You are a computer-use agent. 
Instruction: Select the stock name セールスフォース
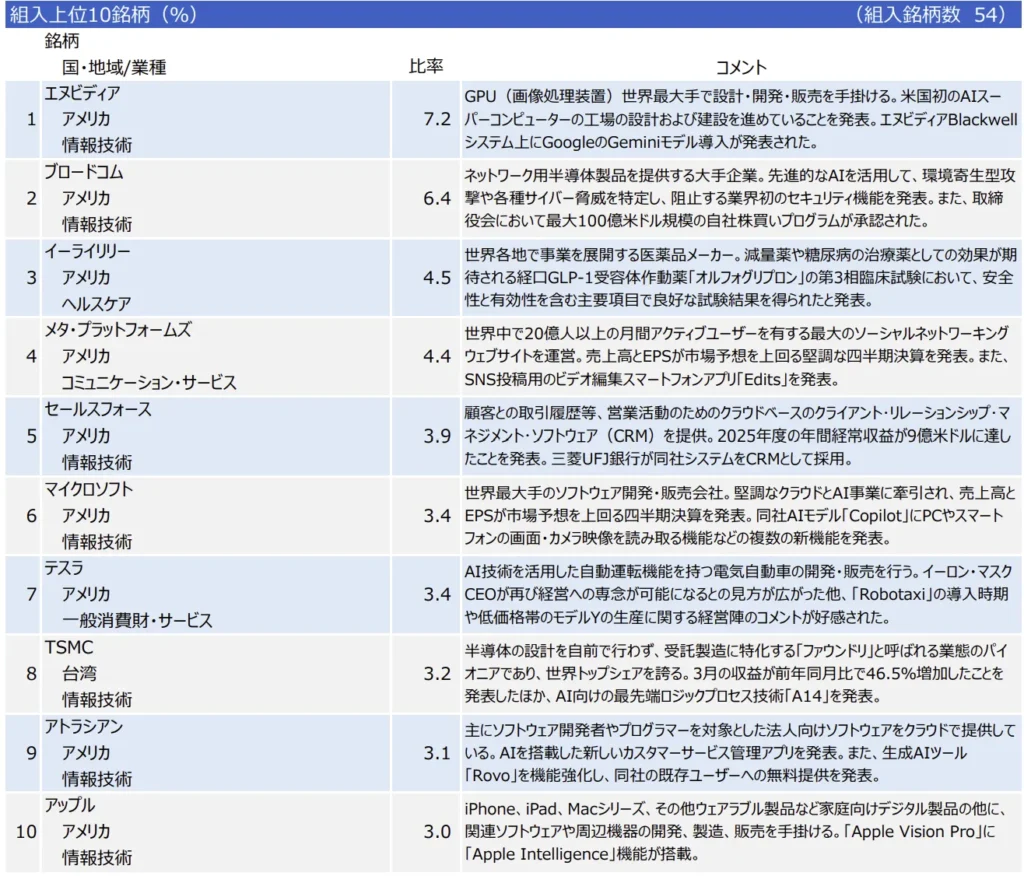(98, 410)
